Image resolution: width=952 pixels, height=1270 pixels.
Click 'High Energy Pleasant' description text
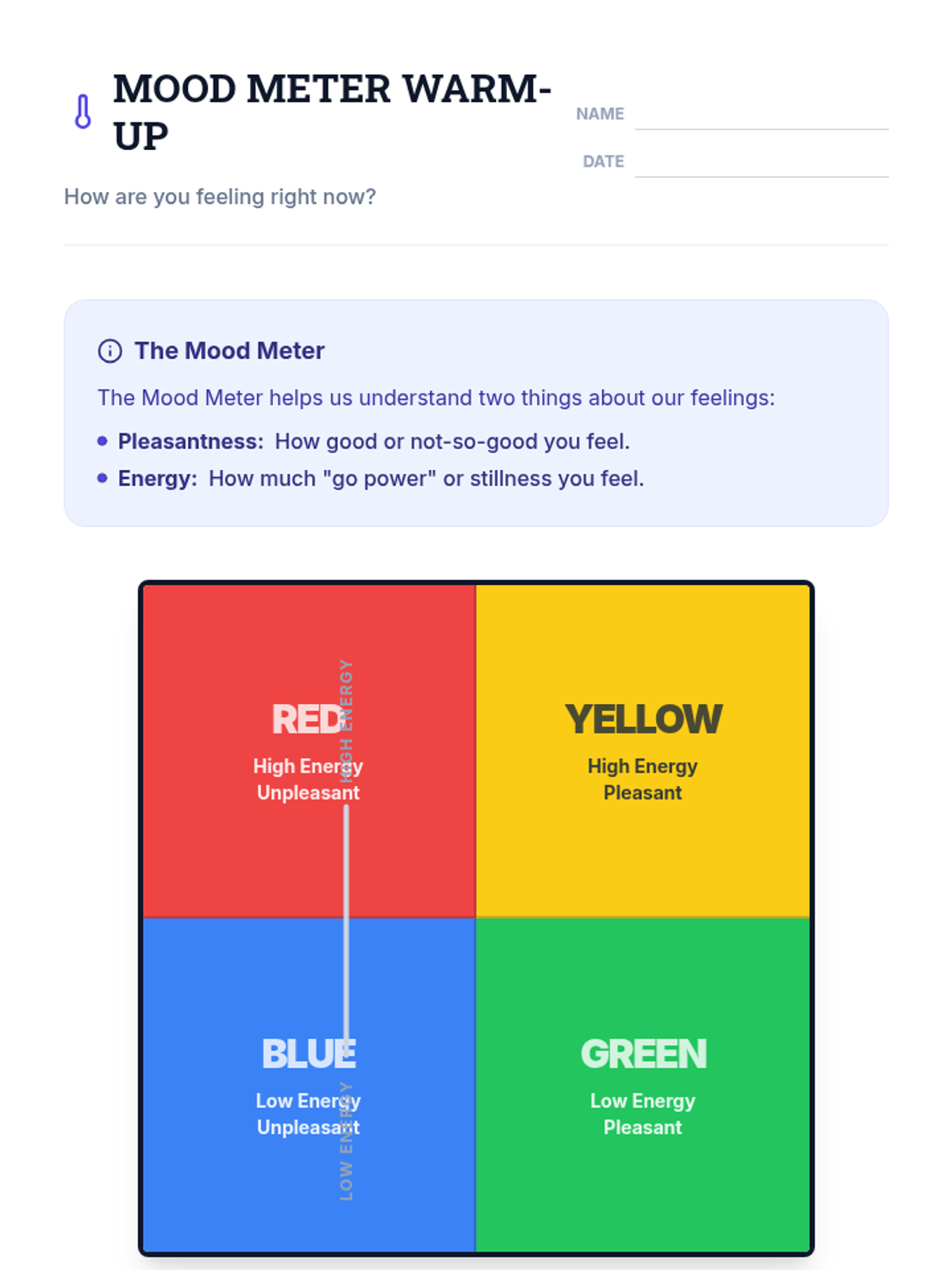coord(643,779)
